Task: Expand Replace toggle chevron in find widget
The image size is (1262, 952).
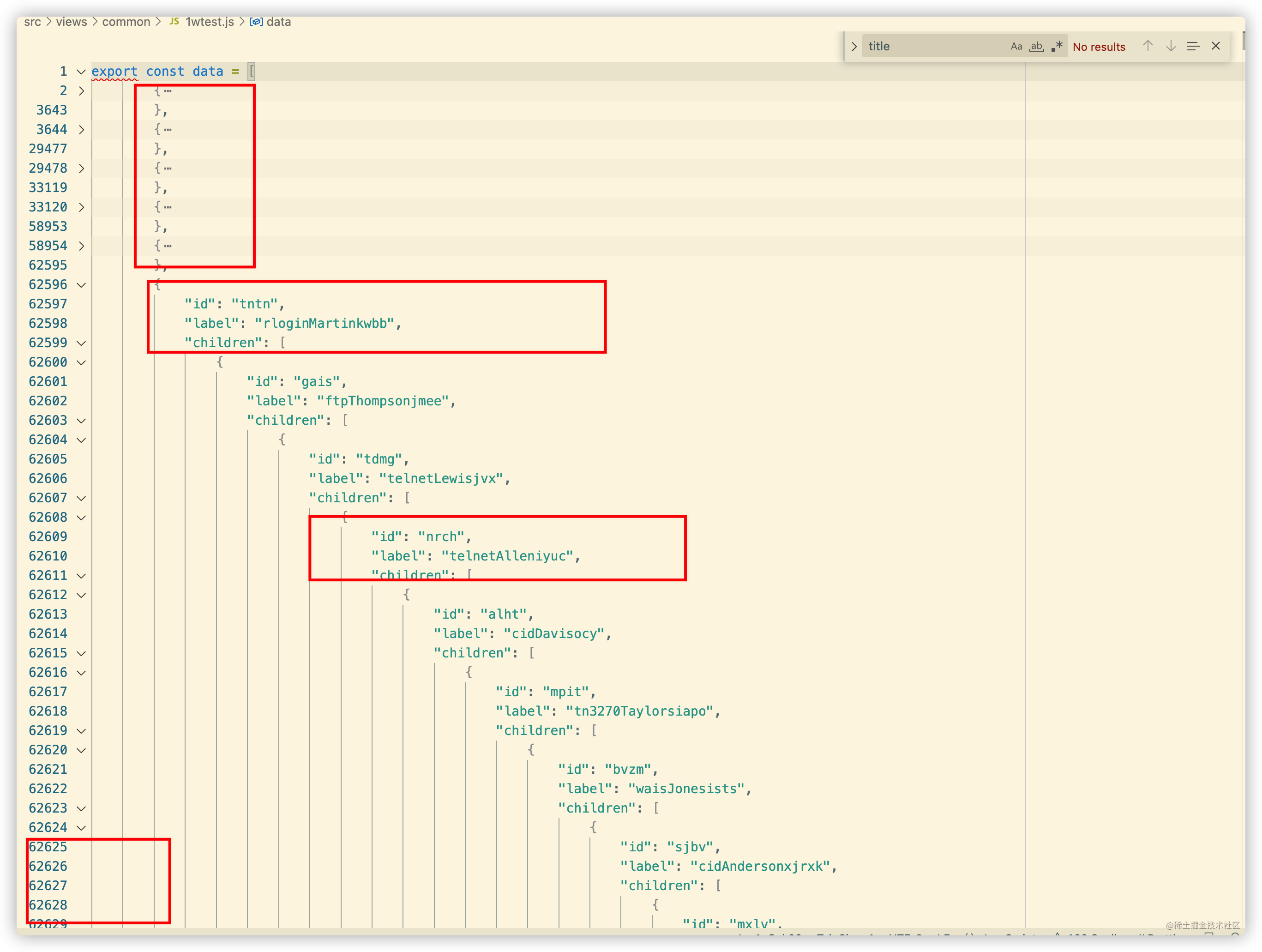Action: 854,46
